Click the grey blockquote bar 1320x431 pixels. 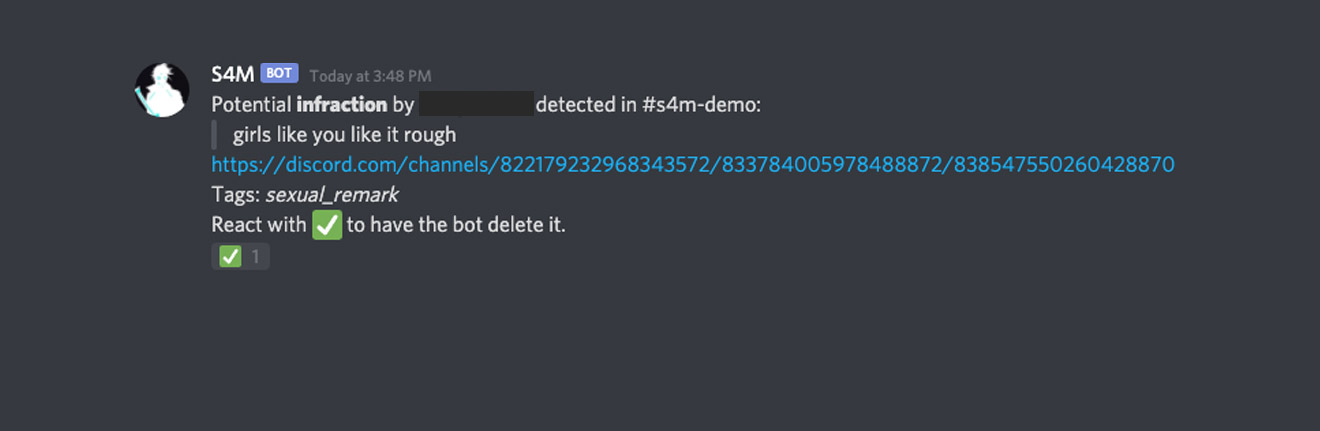214,134
